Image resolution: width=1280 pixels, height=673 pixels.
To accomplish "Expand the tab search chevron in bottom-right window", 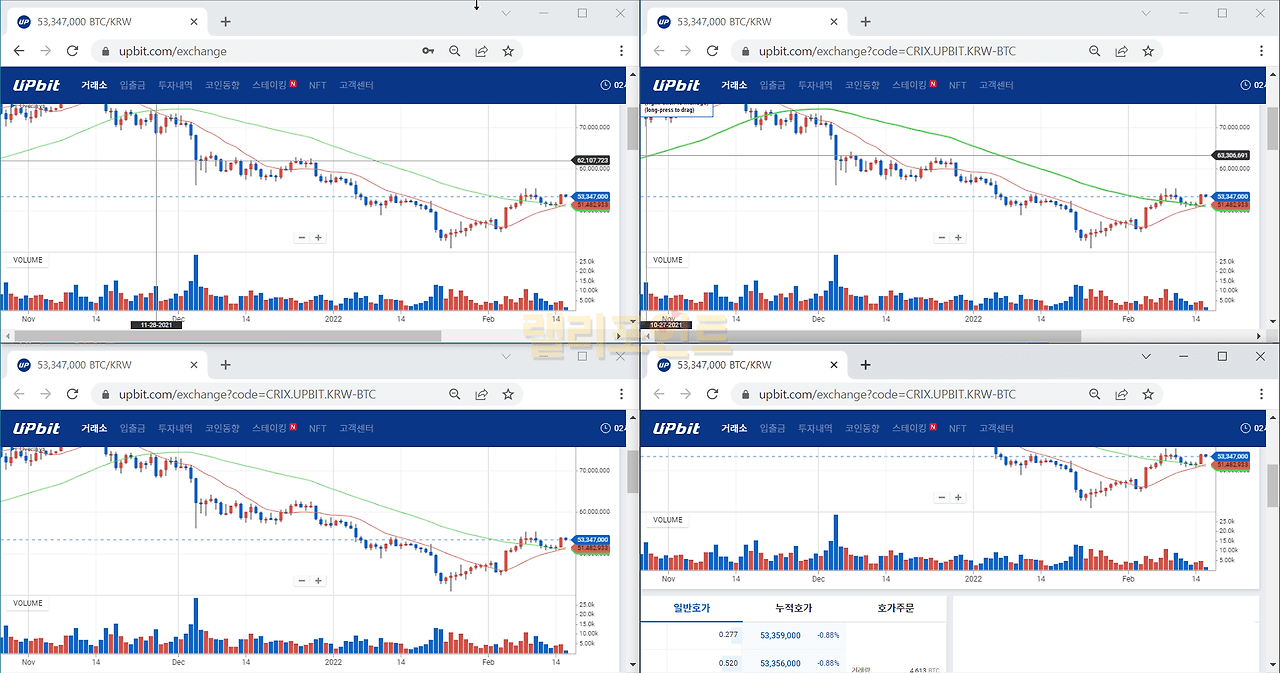I will pyautogui.click(x=1146, y=357).
